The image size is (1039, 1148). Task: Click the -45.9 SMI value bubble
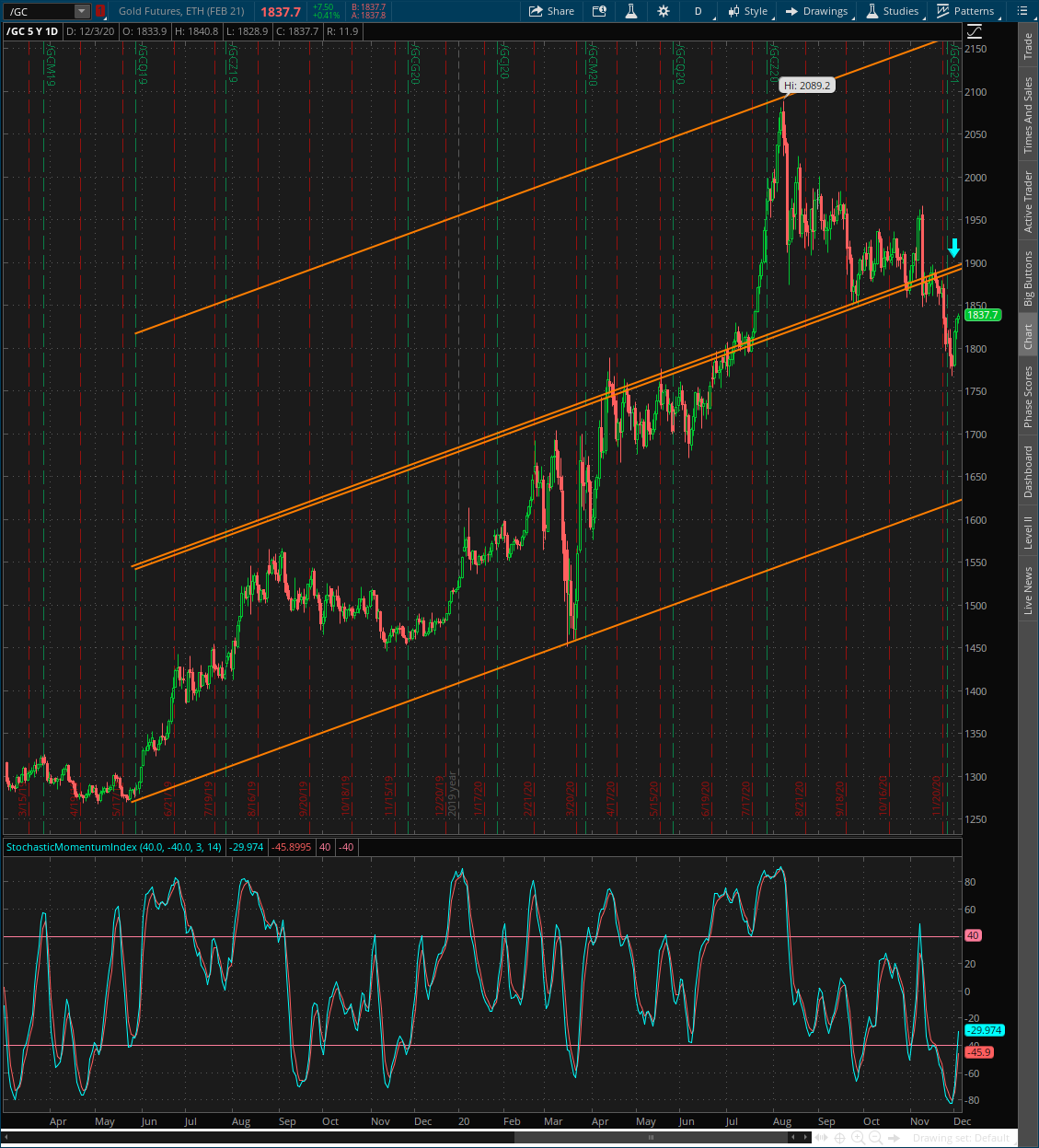click(x=978, y=1052)
